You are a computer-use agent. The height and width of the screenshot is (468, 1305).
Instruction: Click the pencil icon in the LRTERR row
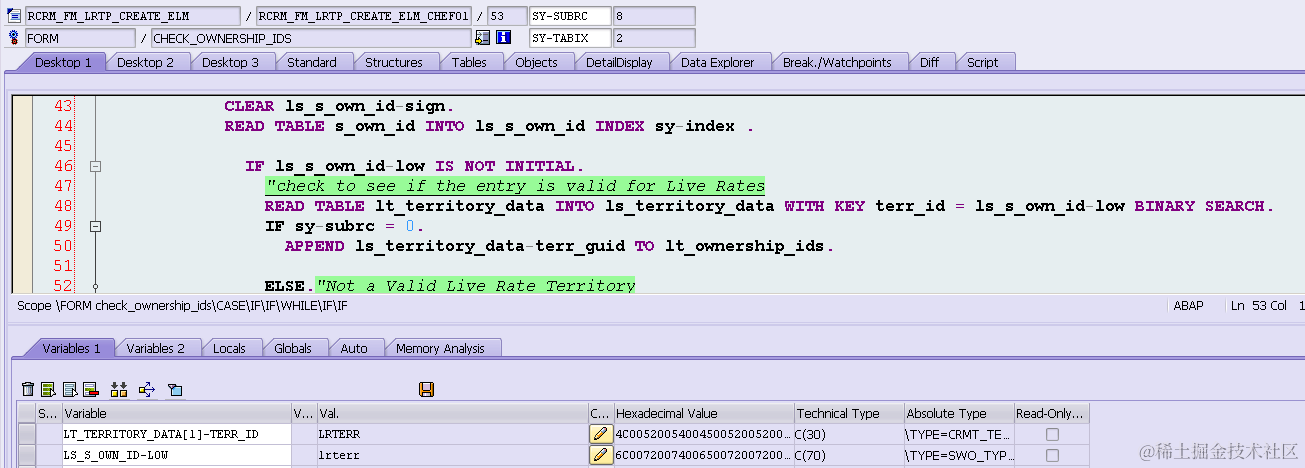[x=600, y=434]
